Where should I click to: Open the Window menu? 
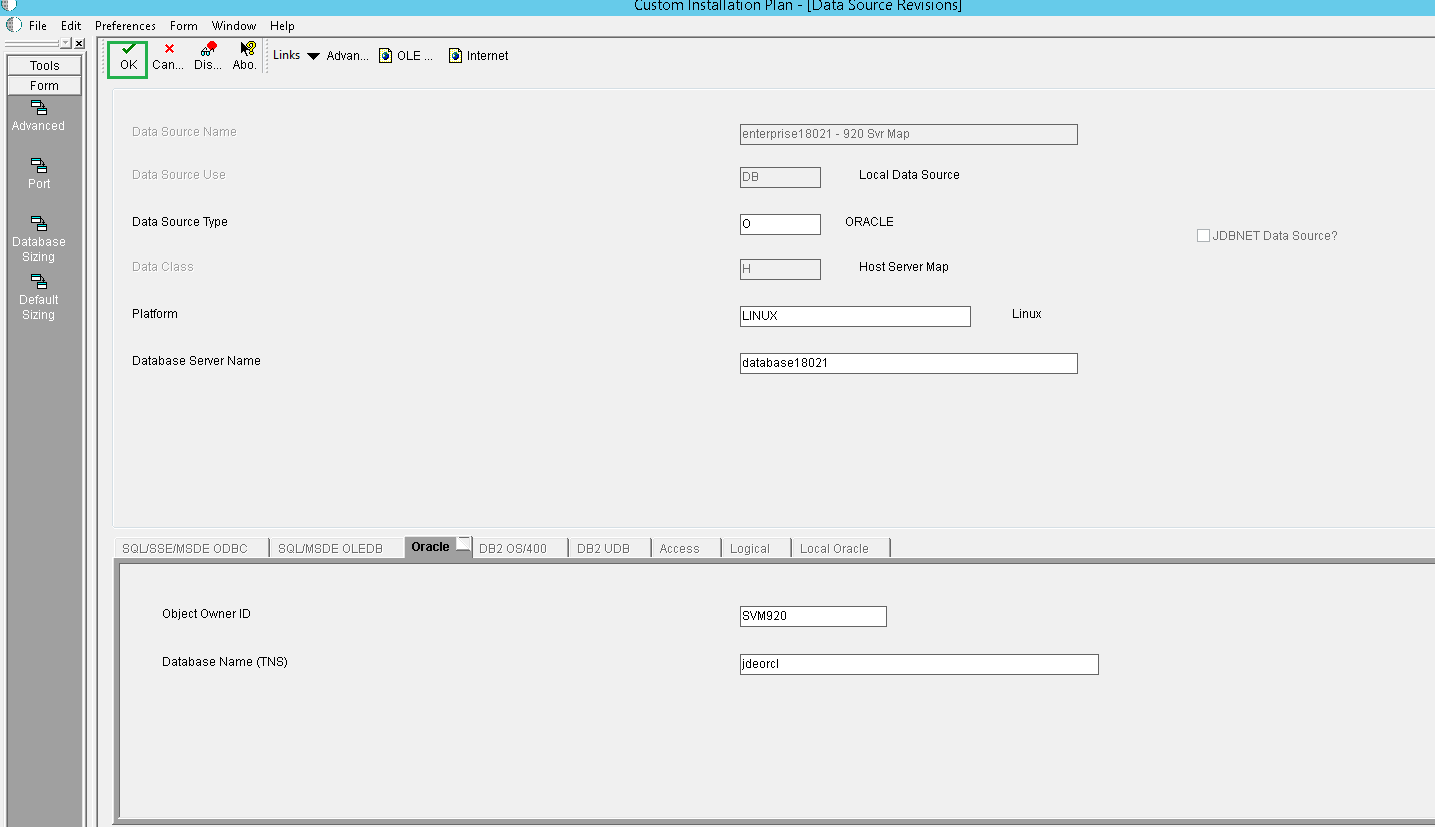click(234, 25)
